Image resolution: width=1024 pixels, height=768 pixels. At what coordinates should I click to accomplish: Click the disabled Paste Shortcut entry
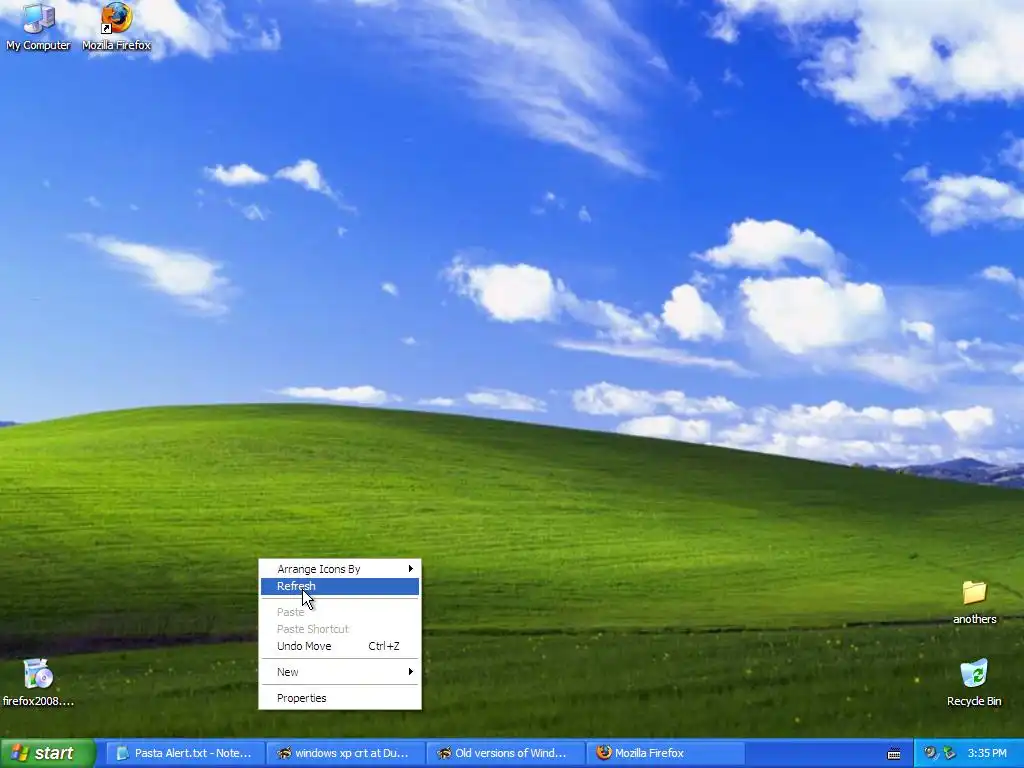(x=340, y=629)
